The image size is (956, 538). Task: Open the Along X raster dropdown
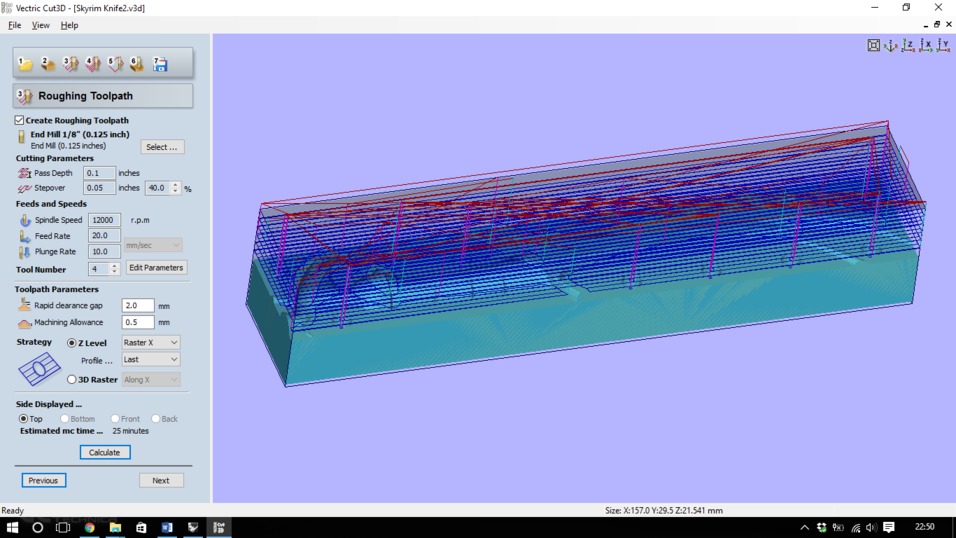point(151,379)
